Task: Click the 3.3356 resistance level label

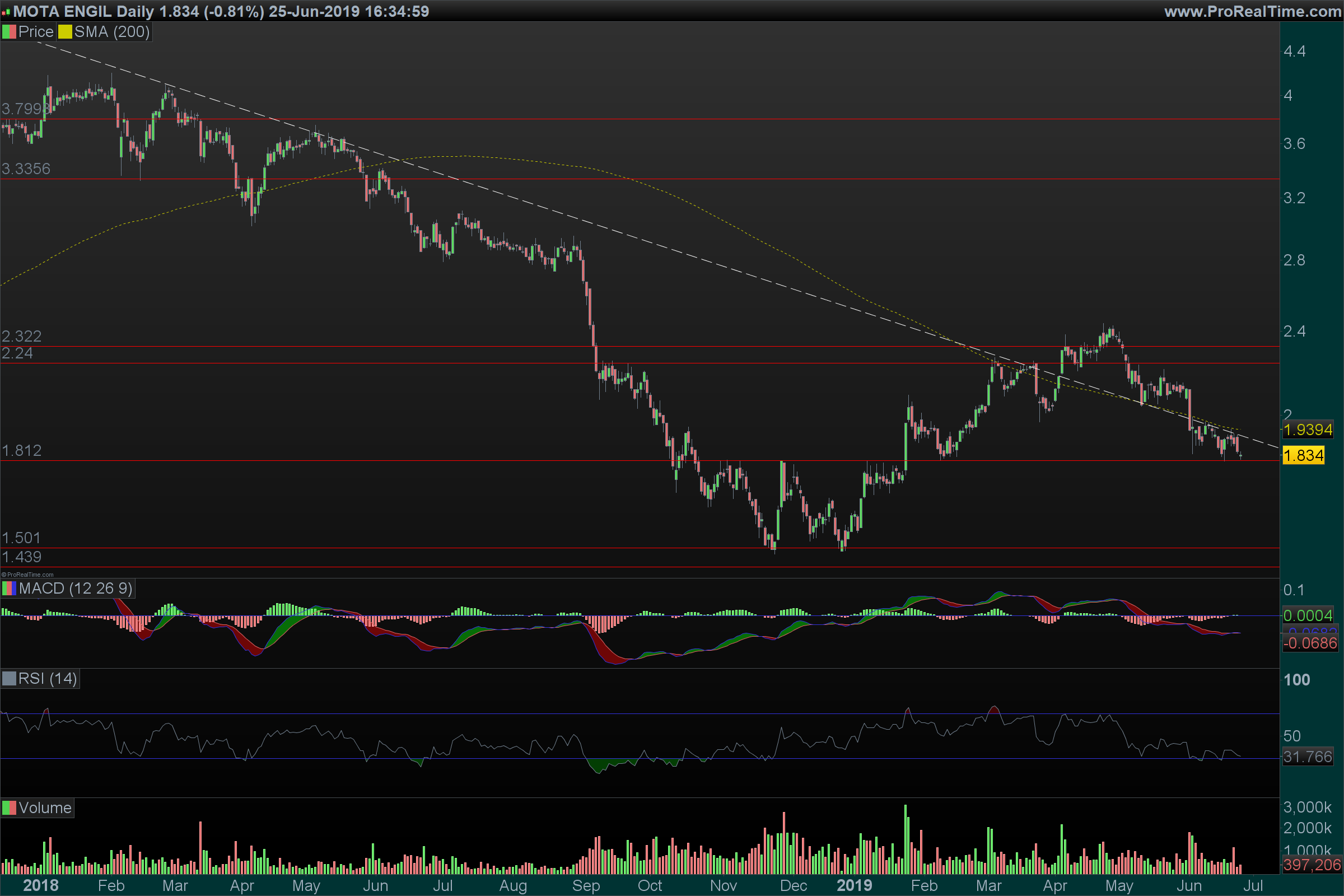Action: pos(26,169)
